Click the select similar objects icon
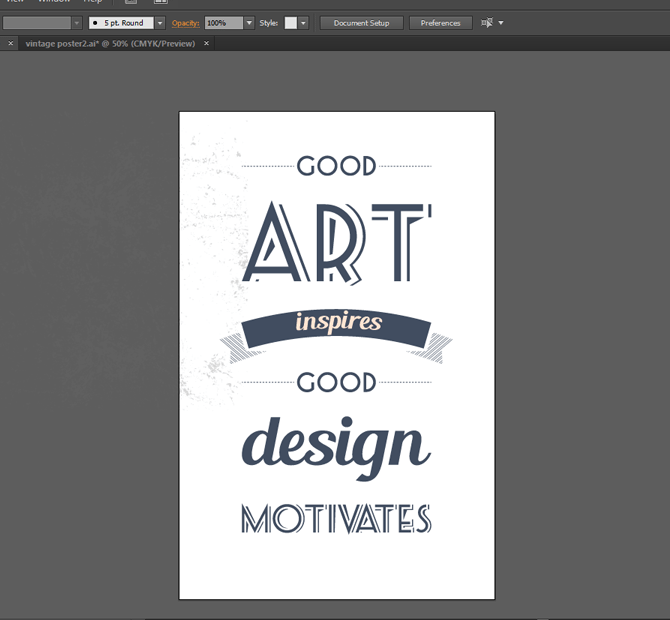This screenshot has height=620, width=670. 486,22
